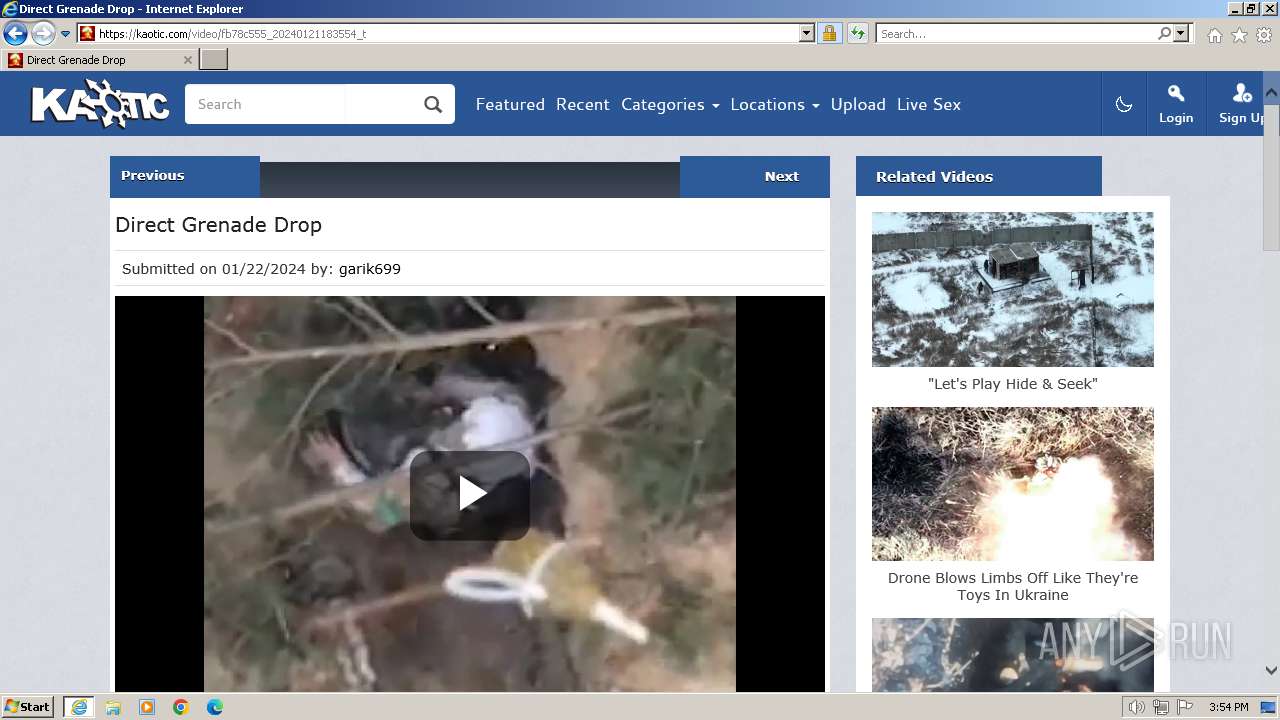The width and height of the screenshot is (1280, 720).
Task: Open Favorites star icon
Action: [1239, 35]
